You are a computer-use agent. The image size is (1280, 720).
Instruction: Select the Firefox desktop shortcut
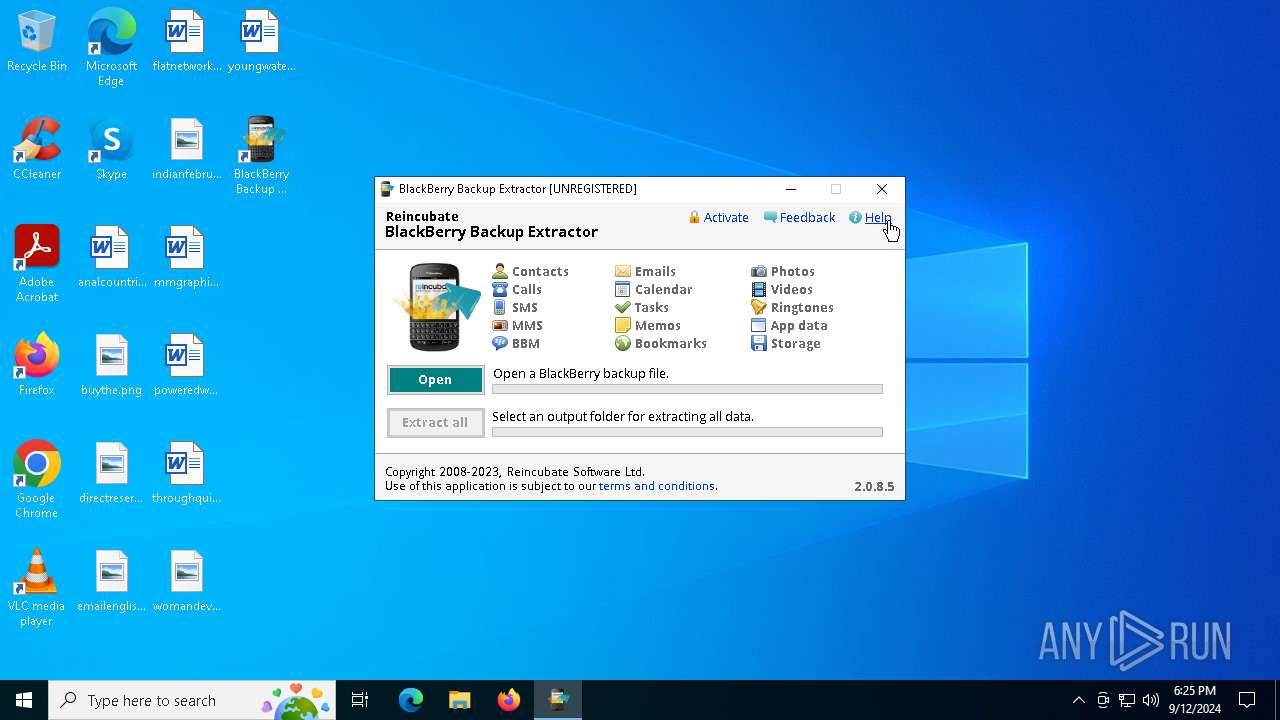[37, 366]
